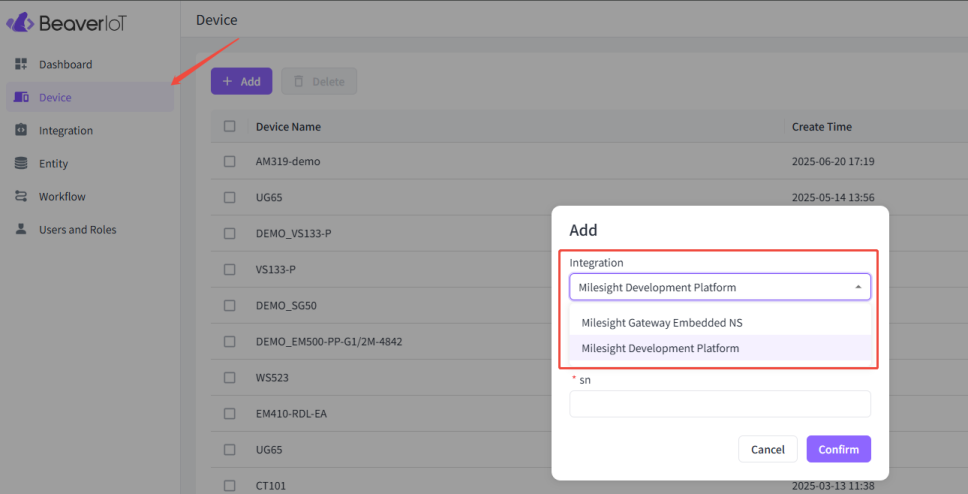Click the Delete button
968x494 pixels.
(319, 82)
